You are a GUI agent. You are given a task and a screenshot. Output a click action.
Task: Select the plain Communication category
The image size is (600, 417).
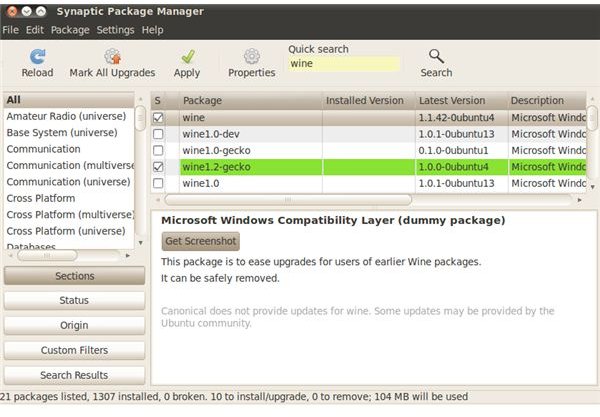pyautogui.click(x=69, y=149)
